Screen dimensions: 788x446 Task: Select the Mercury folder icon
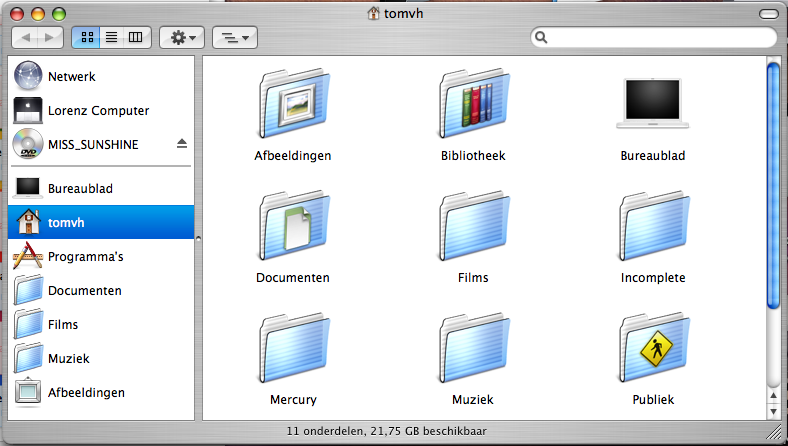pyautogui.click(x=294, y=348)
